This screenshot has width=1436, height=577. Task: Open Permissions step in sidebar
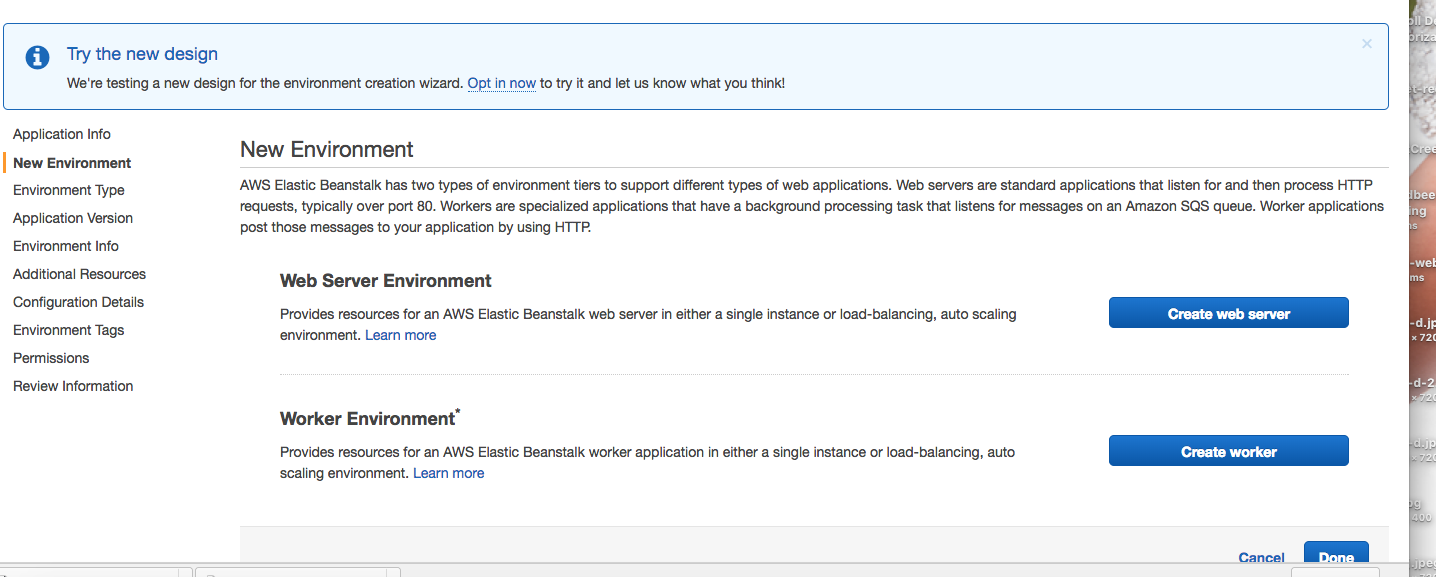51,358
